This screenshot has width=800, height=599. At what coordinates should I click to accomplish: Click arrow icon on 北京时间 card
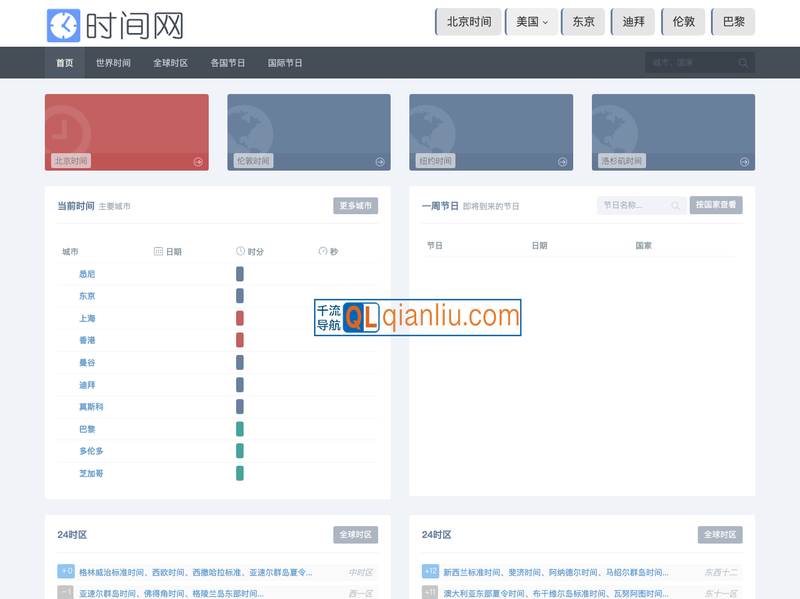click(198, 161)
